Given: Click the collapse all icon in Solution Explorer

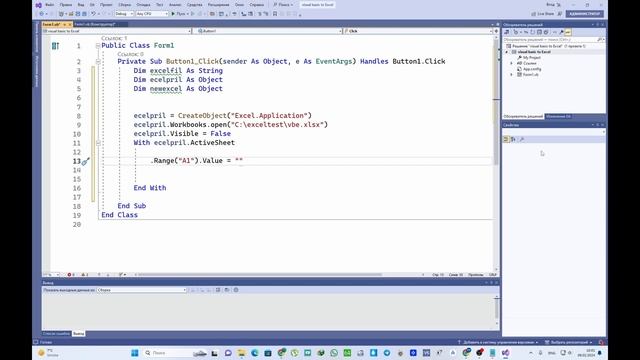Looking at the screenshot, I should pyautogui.click(x=539, y=32).
